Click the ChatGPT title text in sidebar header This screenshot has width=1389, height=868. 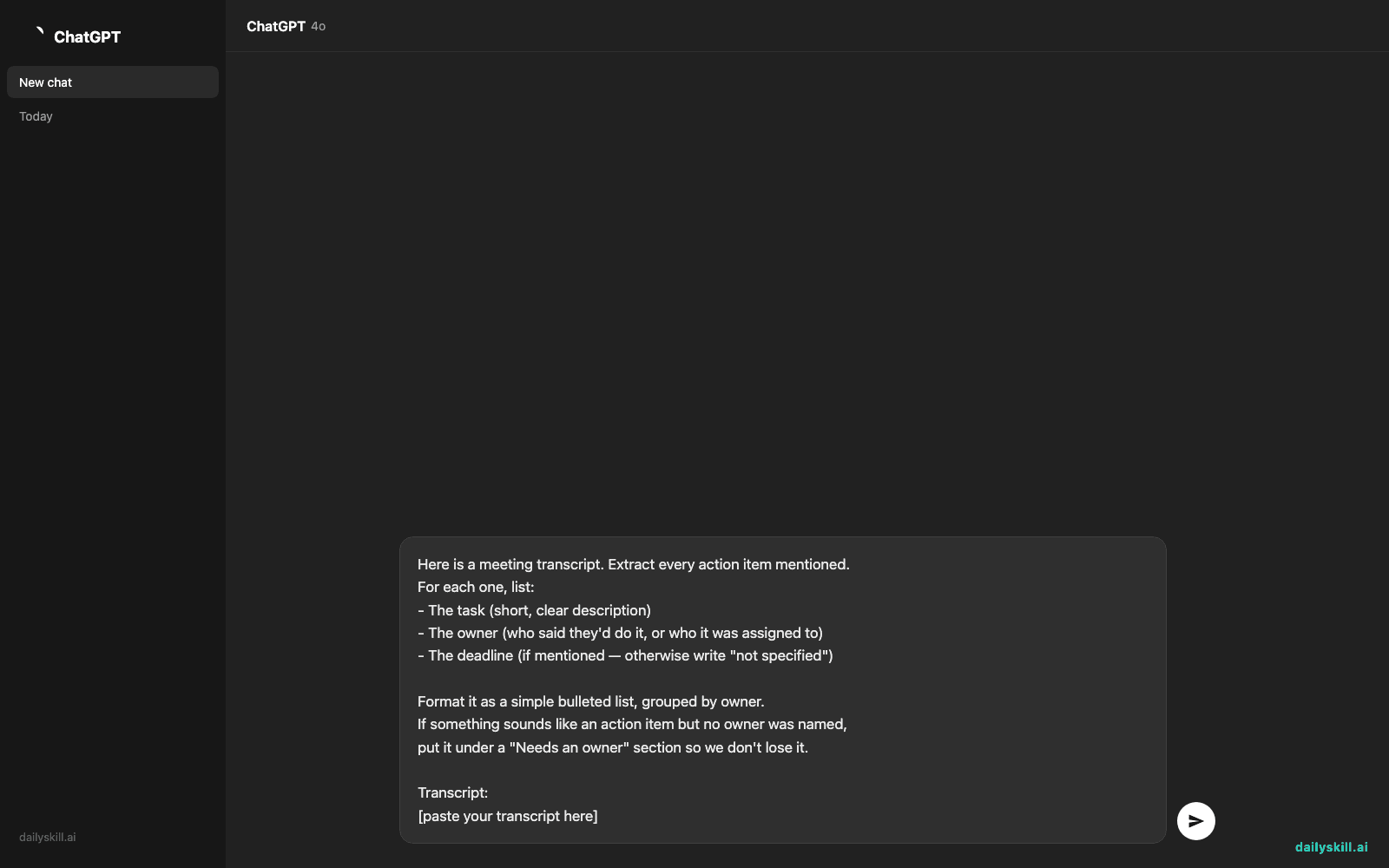(x=87, y=37)
